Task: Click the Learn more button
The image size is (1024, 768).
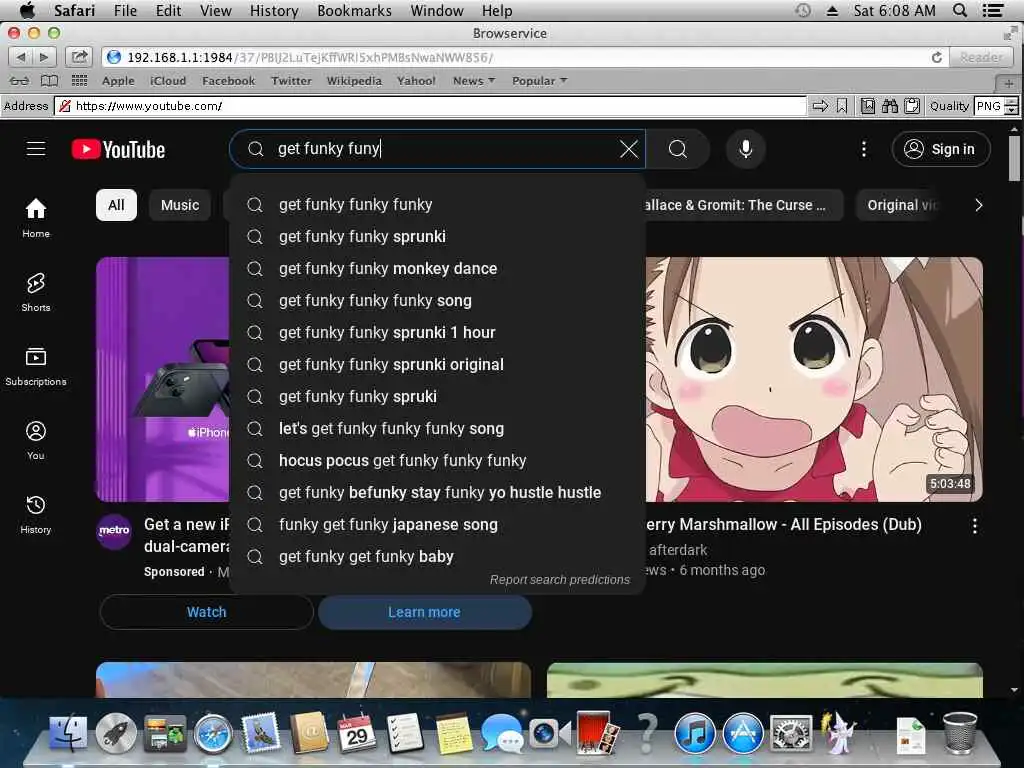Action: point(424,612)
